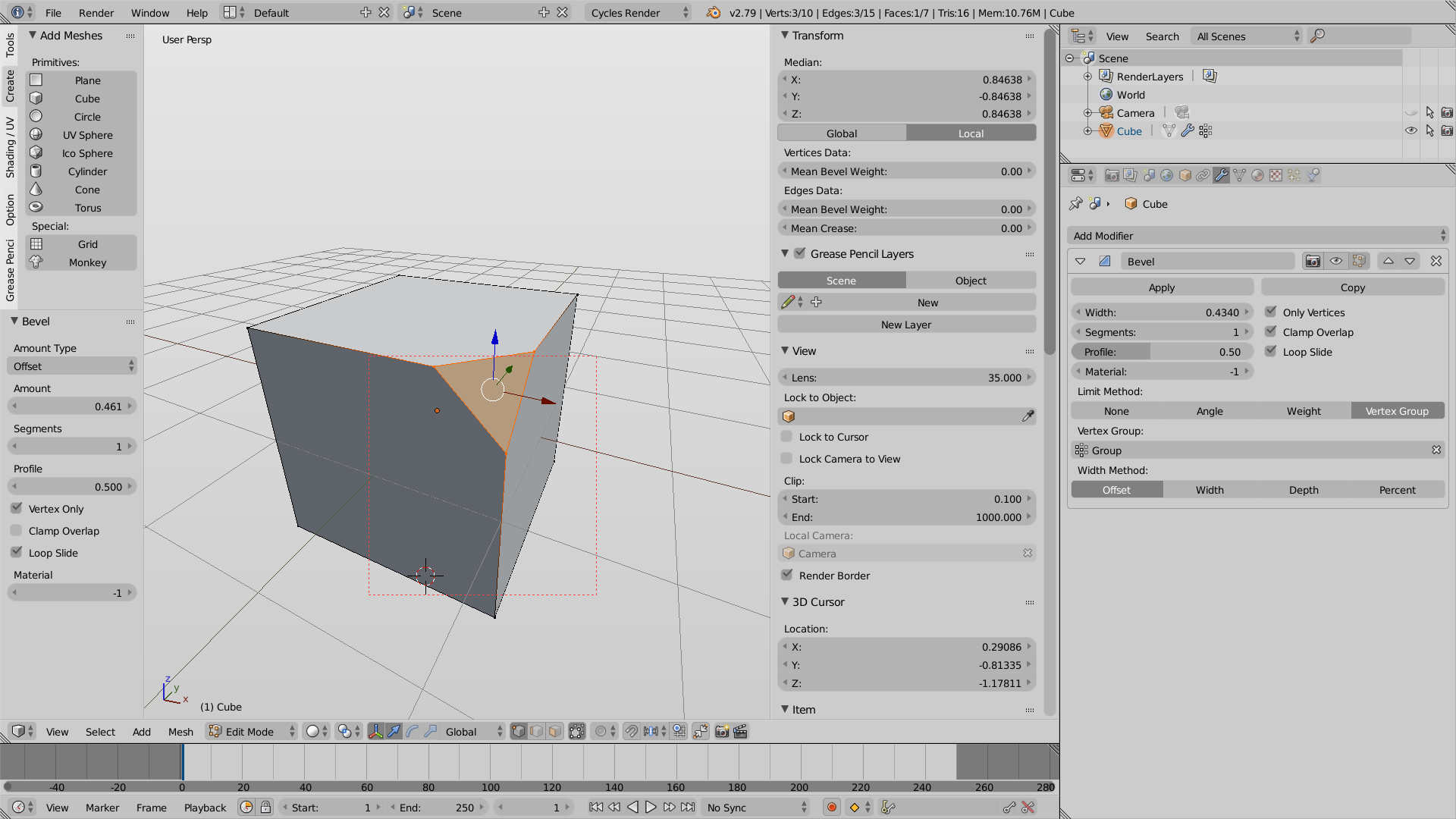Open the Mesh menu in 3D view header

pos(180,731)
